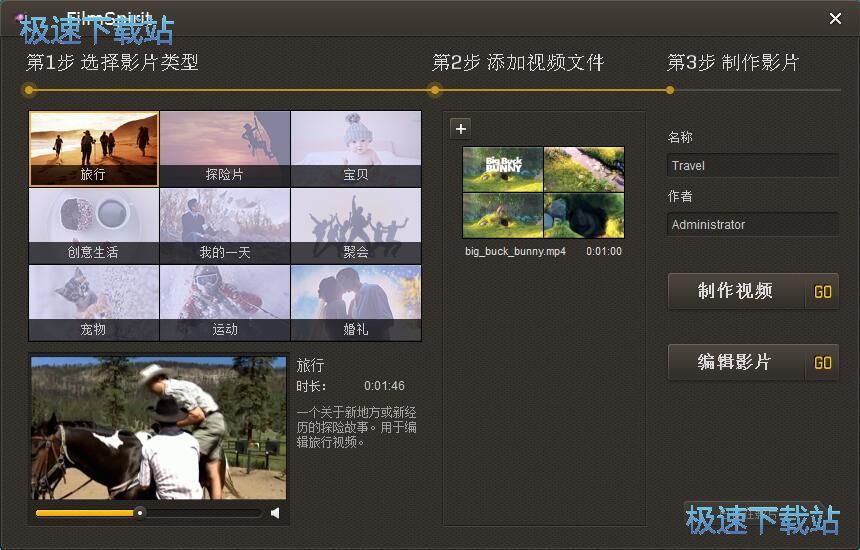
Task: Choose the 聚会 film type
Action: (x=356, y=226)
